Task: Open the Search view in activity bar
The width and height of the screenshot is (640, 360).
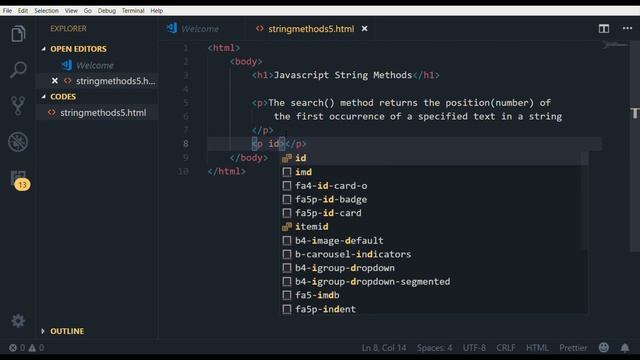Action: [x=18, y=70]
